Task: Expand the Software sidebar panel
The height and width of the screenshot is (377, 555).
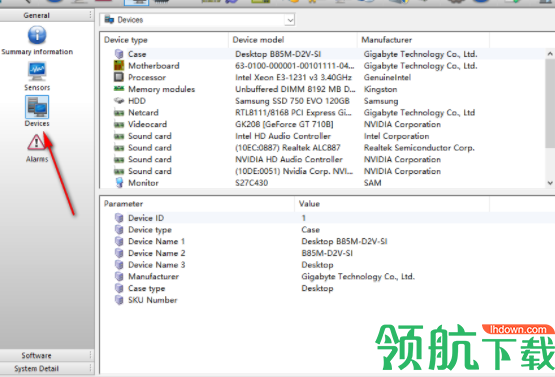Action: pos(47,355)
